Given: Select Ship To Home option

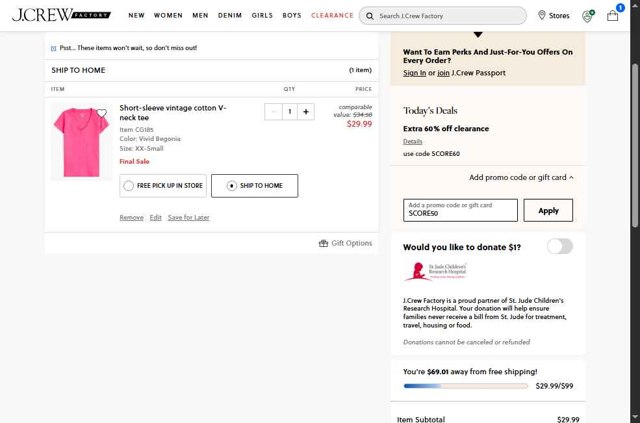Looking at the screenshot, I should 255,186.
